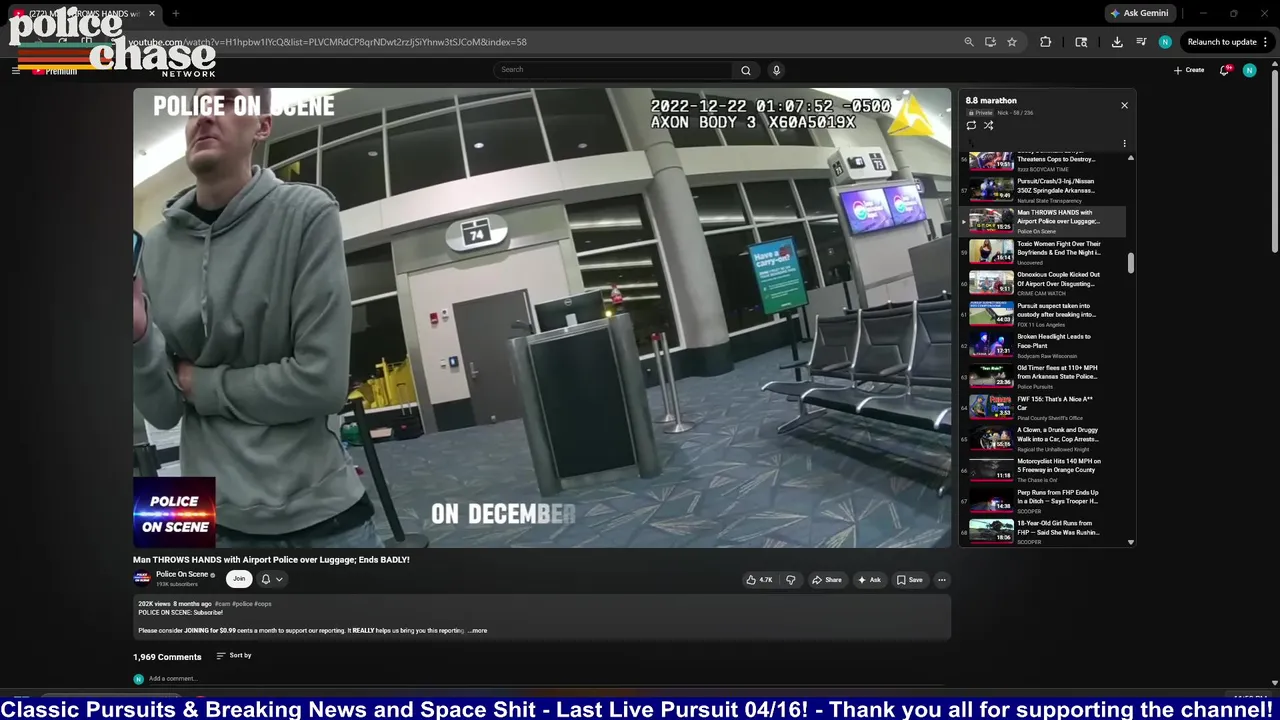Share the video
The height and width of the screenshot is (720, 1280).
pos(827,580)
